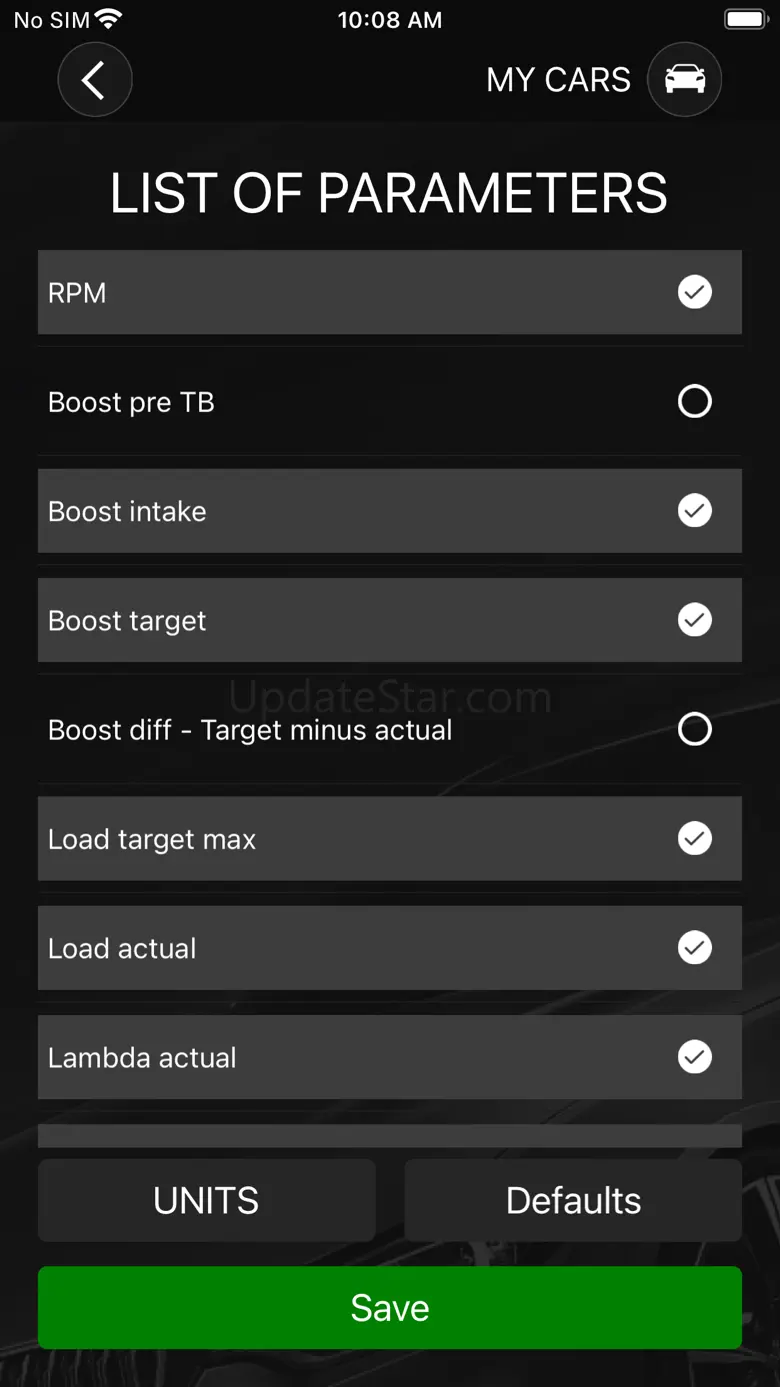Open the My Cars car icon
The image size is (780, 1387).
pos(684,80)
